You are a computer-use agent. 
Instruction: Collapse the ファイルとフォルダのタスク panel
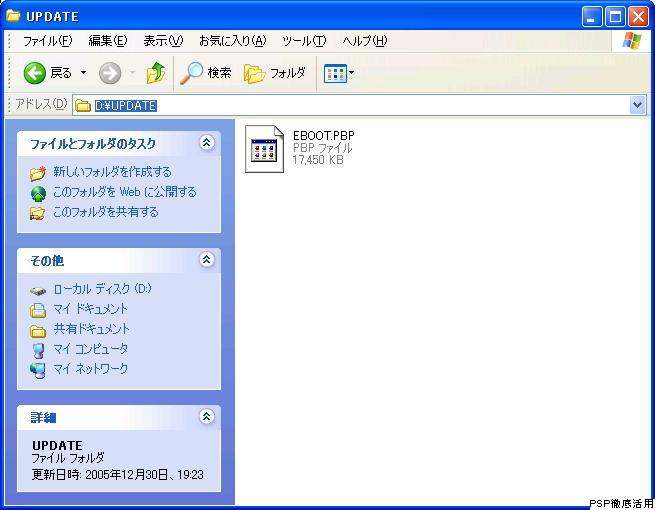click(x=207, y=143)
